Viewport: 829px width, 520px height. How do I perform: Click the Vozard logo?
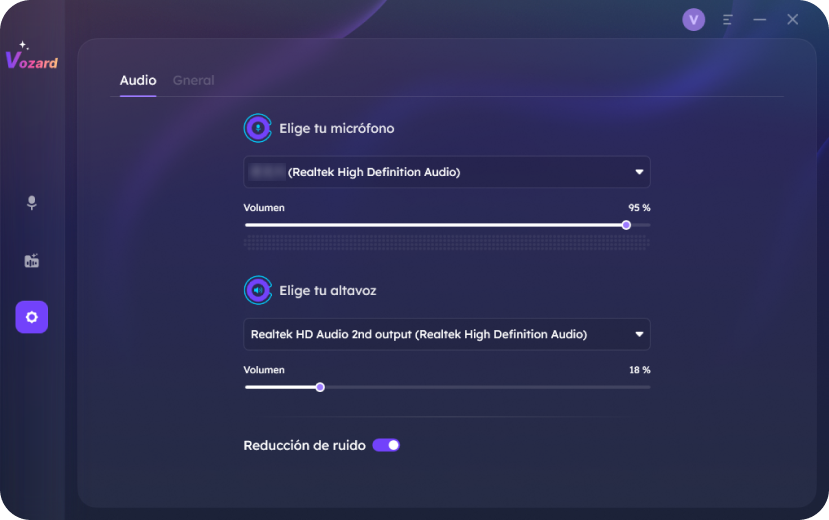coord(31,56)
